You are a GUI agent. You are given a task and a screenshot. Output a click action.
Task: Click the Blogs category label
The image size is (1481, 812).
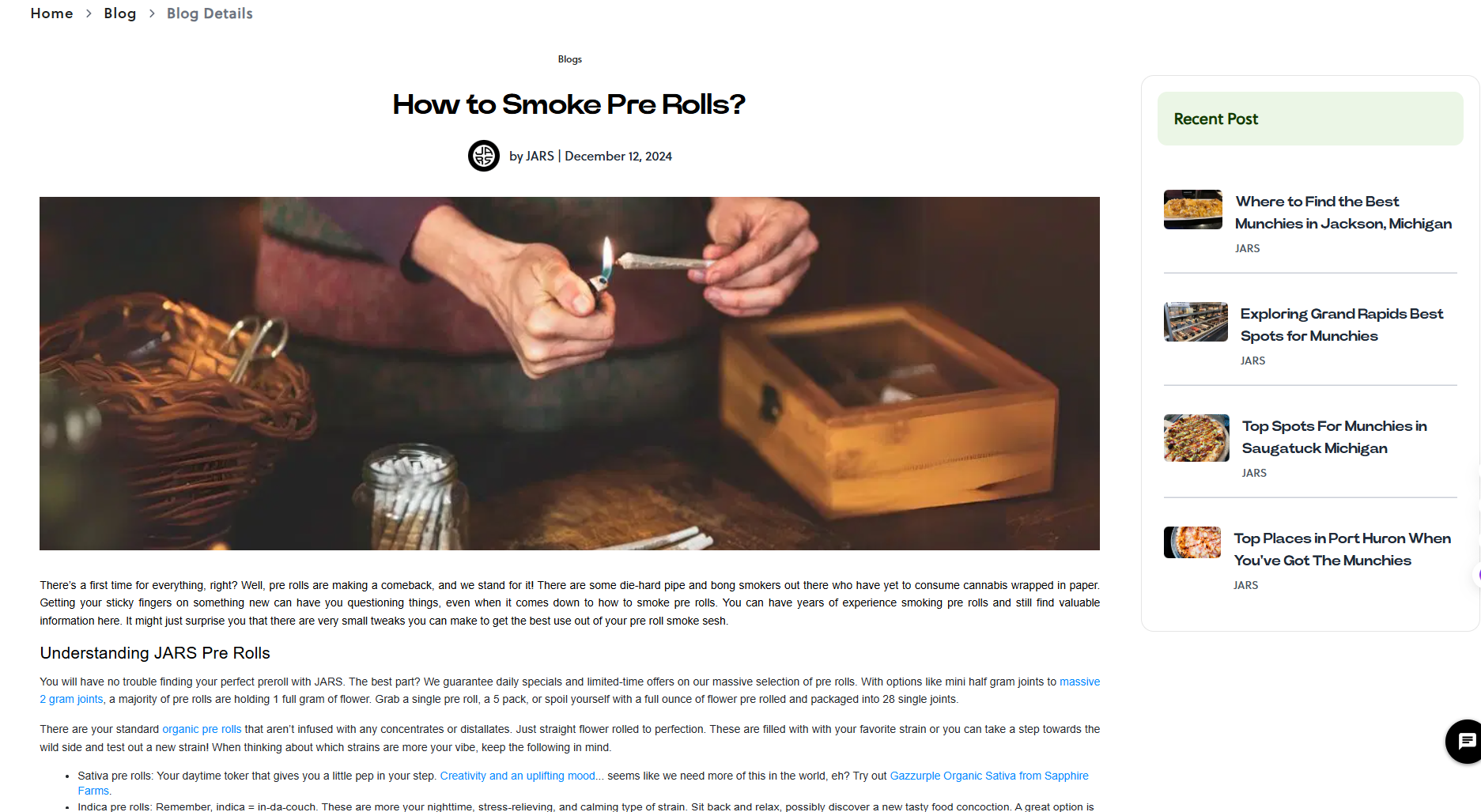pos(570,59)
